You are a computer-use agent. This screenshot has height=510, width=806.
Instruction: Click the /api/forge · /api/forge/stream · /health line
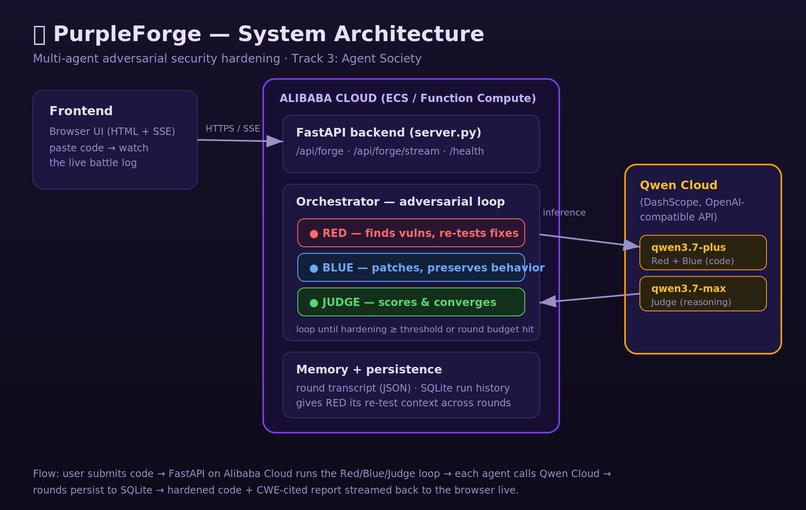pos(390,151)
